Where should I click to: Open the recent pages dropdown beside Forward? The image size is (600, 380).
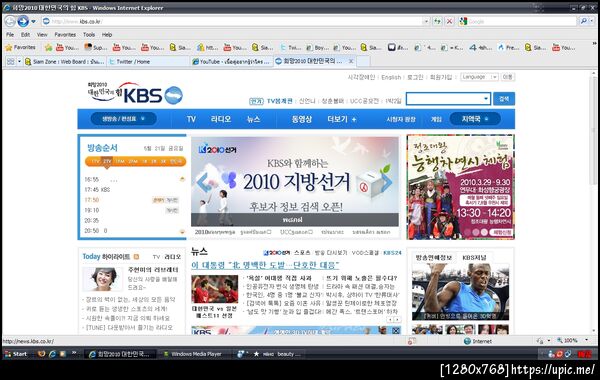pyautogui.click(x=34, y=21)
